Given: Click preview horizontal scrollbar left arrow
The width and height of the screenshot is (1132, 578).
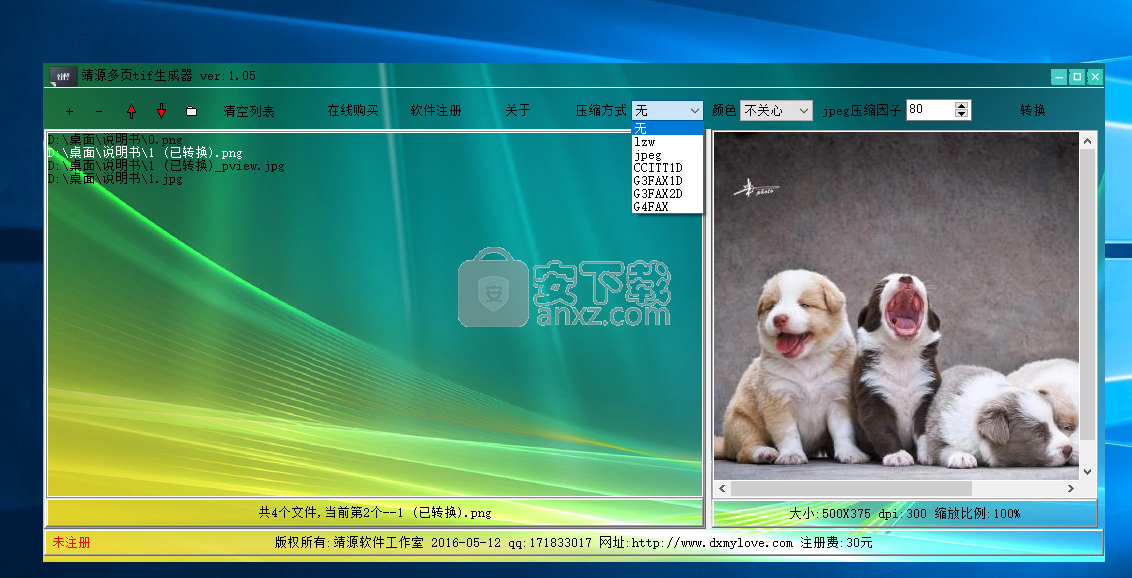Looking at the screenshot, I should point(722,489).
